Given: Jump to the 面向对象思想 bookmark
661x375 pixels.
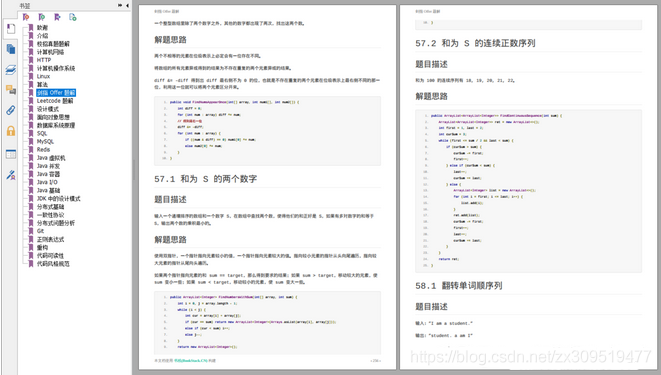Looking at the screenshot, I should tap(53, 117).
